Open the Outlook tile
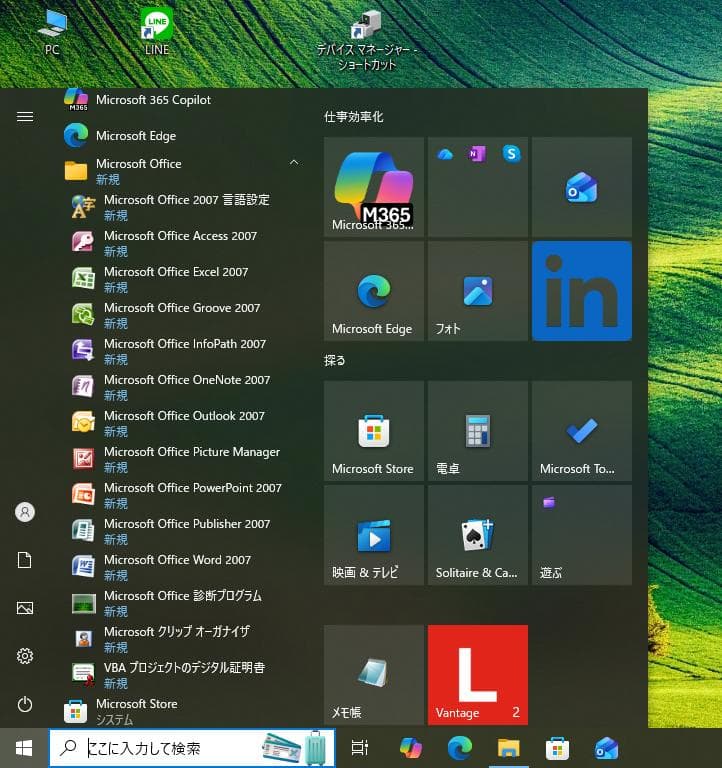722x768 pixels. tap(581, 187)
